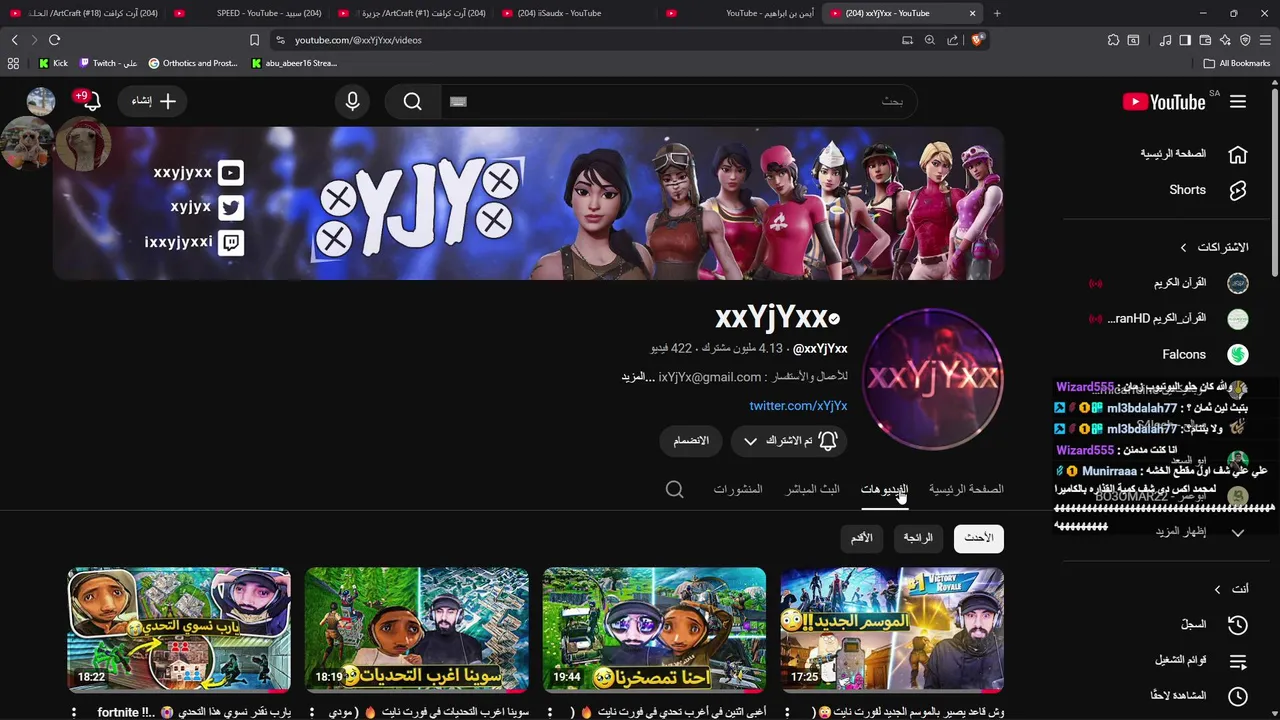Viewport: 1280px width, 720px height.
Task: Open the browser main menu hamburger
Action: [1266, 40]
